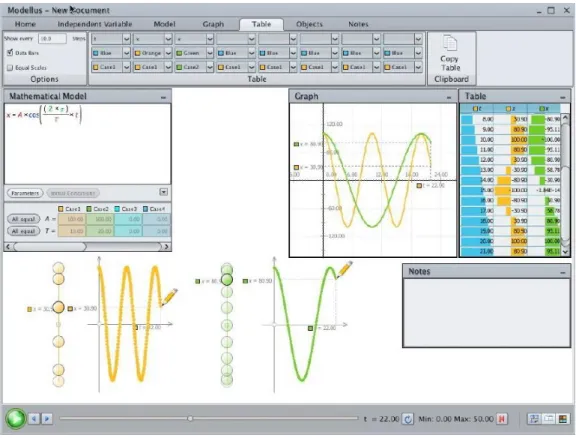The image size is (576, 438).
Task: Click the equation in the Mathematical Model editor
Action: tap(44, 114)
